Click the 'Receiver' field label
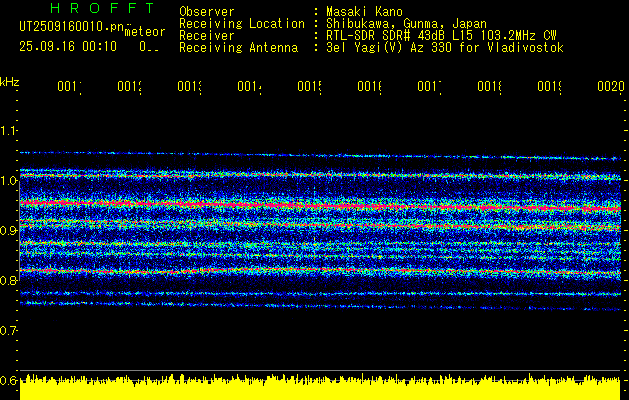This screenshot has width=629, height=400. pyautogui.click(x=207, y=36)
